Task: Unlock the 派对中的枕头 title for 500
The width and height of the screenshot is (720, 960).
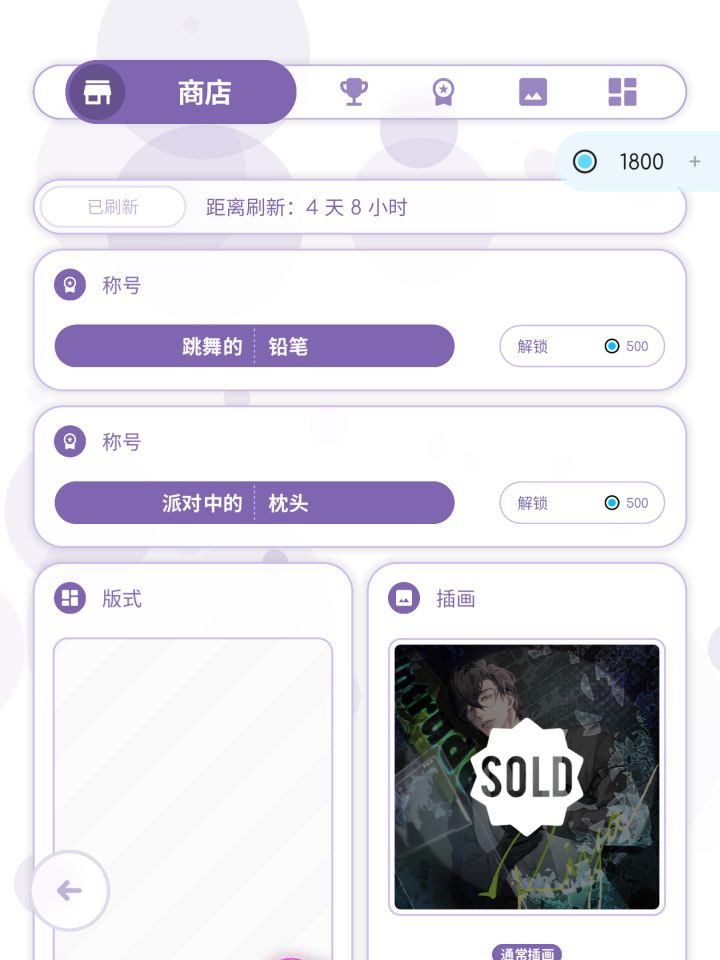Action: point(582,503)
